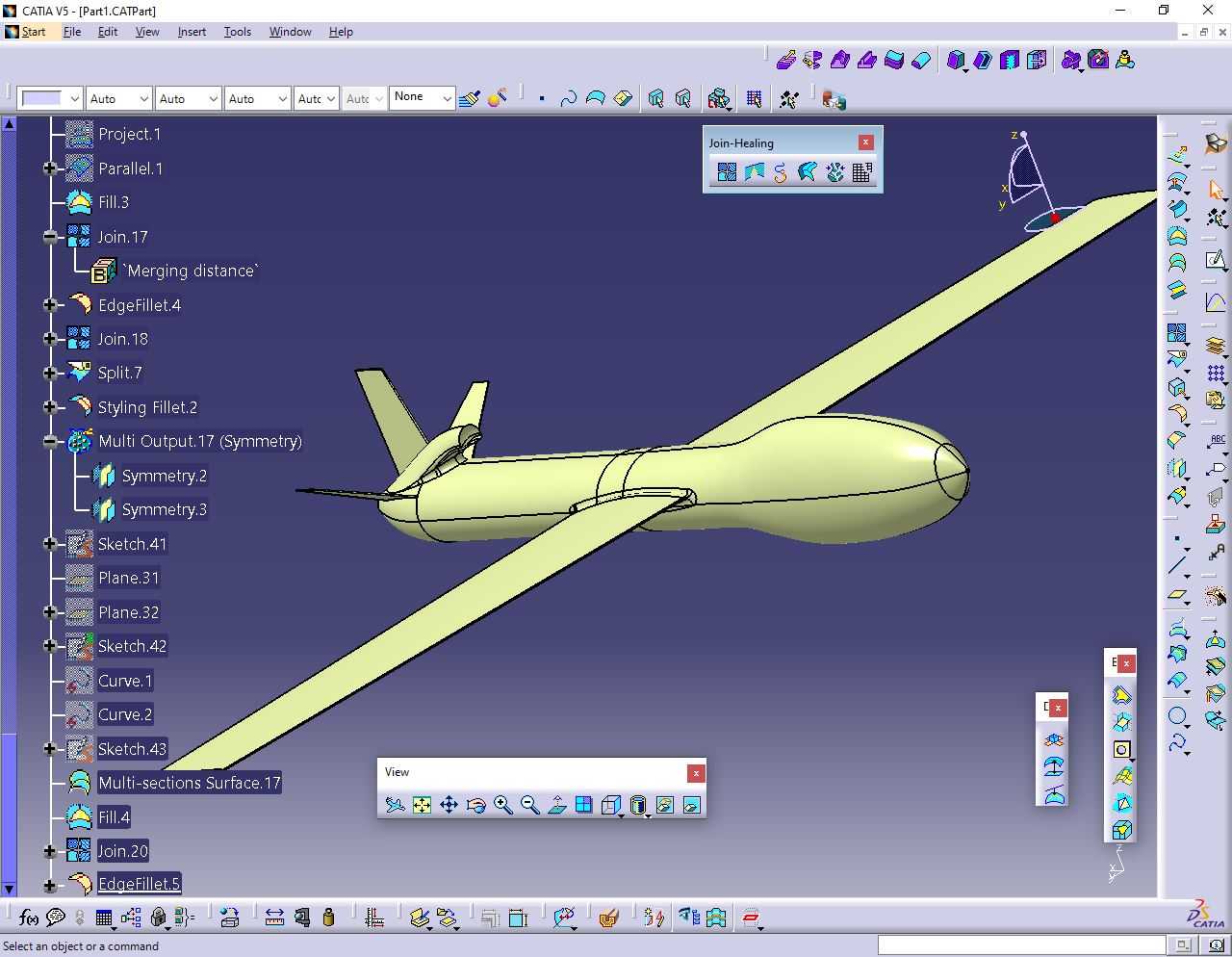Click the Join icon in Join-Healing toolbar

tap(727, 172)
